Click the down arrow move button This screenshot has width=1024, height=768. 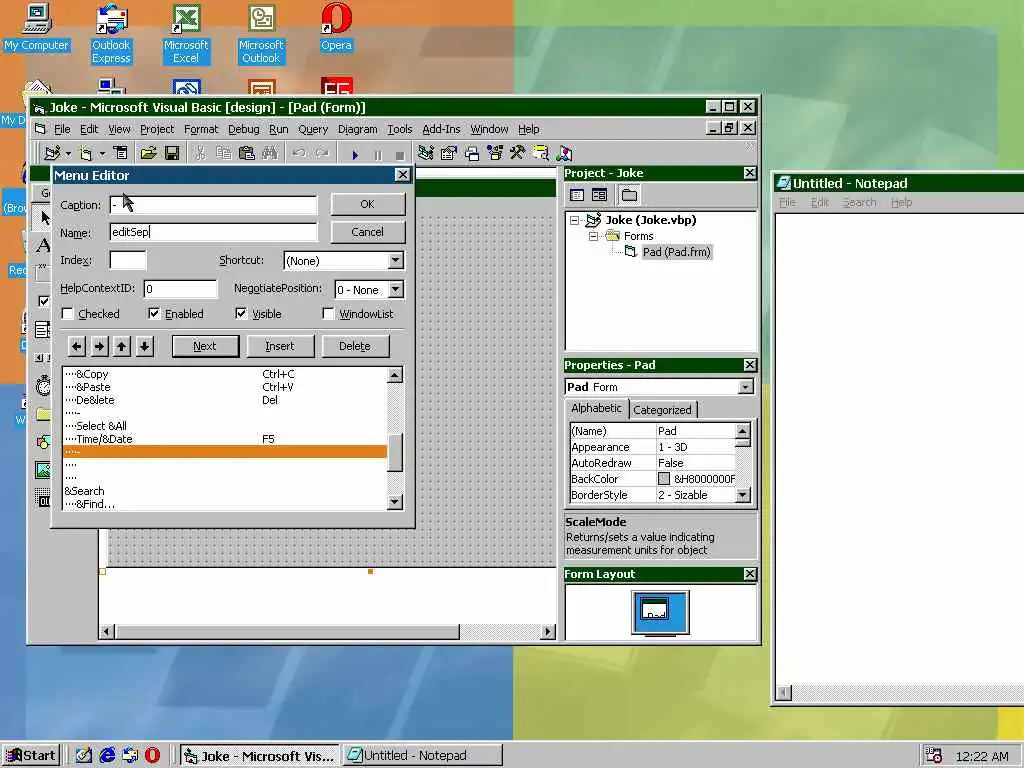(x=144, y=346)
